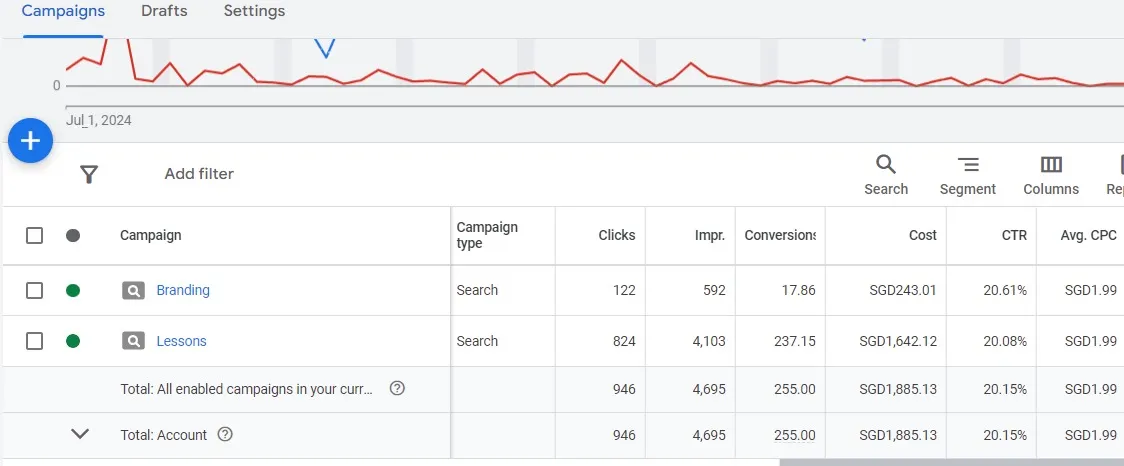This screenshot has width=1124, height=466.
Task: Tick the select-all checkbox in header
Action: pyautogui.click(x=35, y=236)
